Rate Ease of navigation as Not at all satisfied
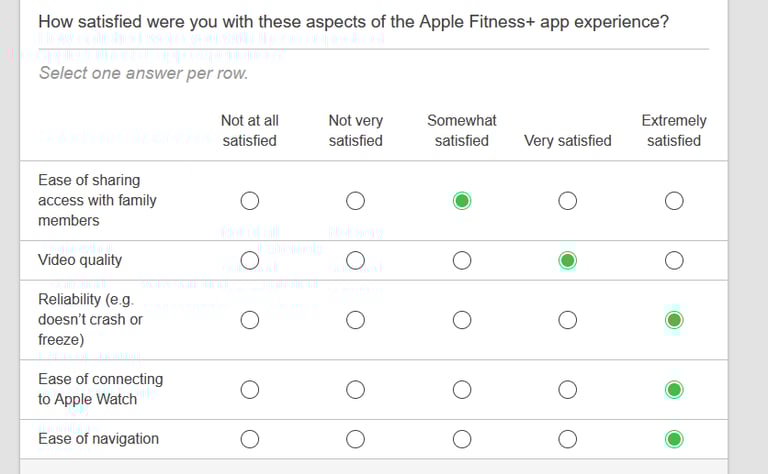The height and width of the screenshot is (474, 768). 250,439
